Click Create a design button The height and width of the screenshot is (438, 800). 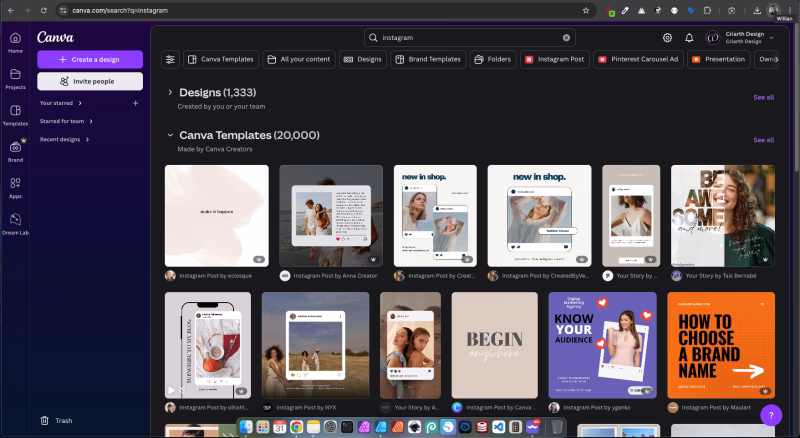pos(90,59)
